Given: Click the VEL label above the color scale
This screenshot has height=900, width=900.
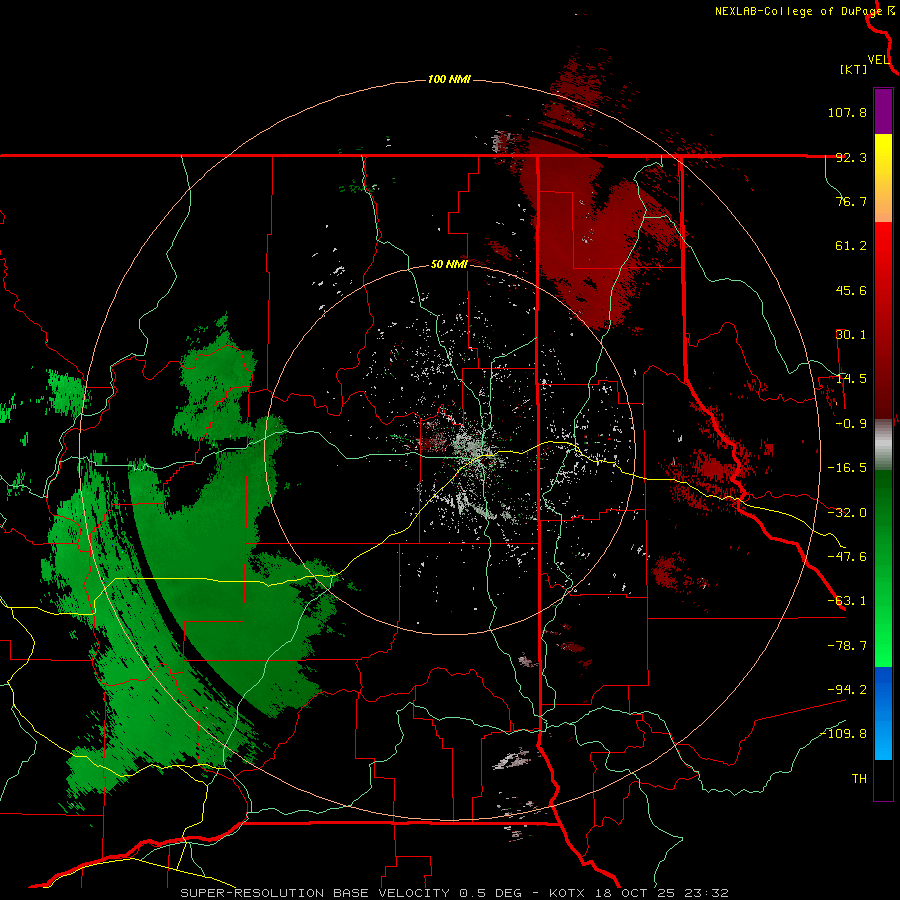Looking at the screenshot, I should pos(879,60).
